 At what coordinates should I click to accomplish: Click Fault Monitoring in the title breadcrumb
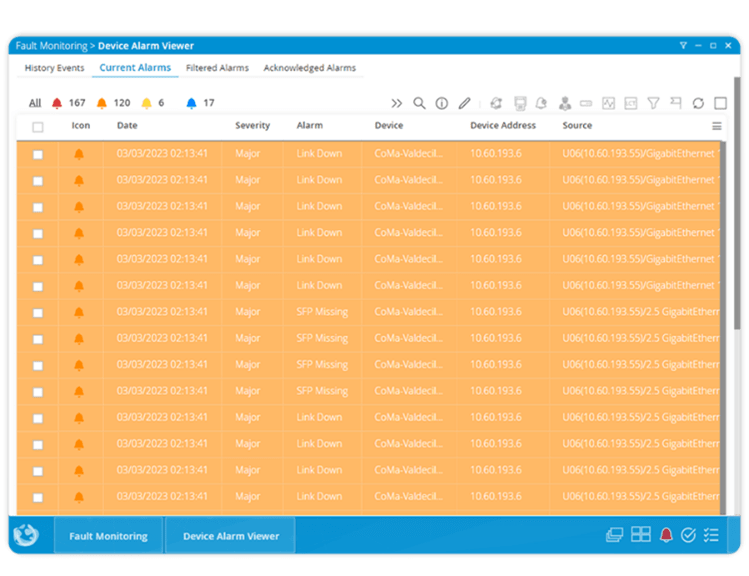click(x=52, y=46)
